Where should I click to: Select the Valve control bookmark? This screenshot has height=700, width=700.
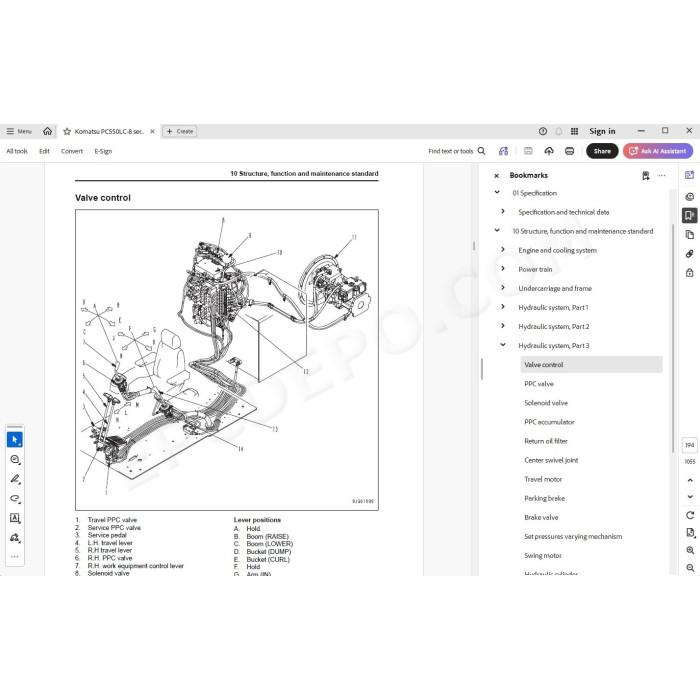click(591, 365)
